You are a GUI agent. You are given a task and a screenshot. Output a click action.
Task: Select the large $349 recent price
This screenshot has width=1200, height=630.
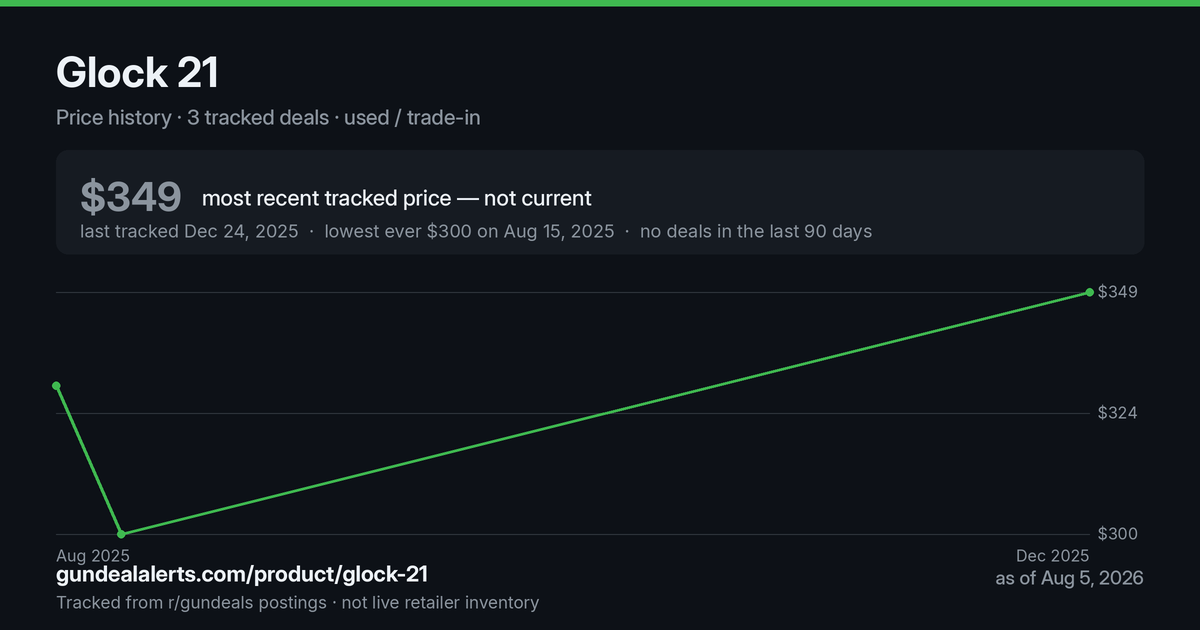[131, 198]
